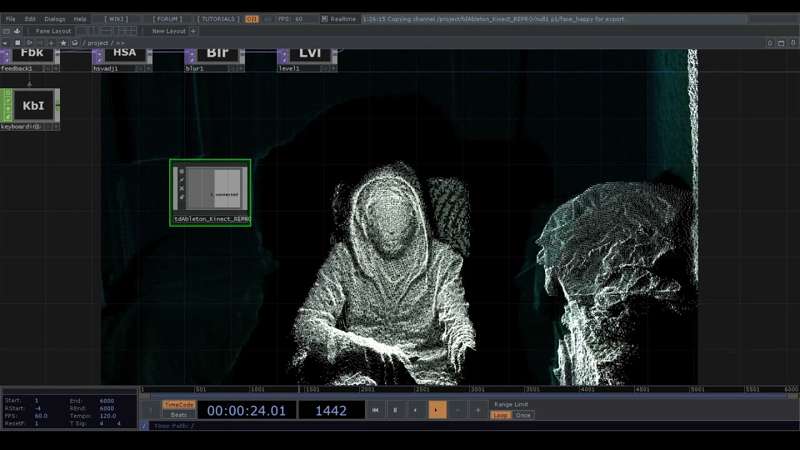Switch timeline display to TimeCode
Viewport: 800px width, 450px height.
179,405
